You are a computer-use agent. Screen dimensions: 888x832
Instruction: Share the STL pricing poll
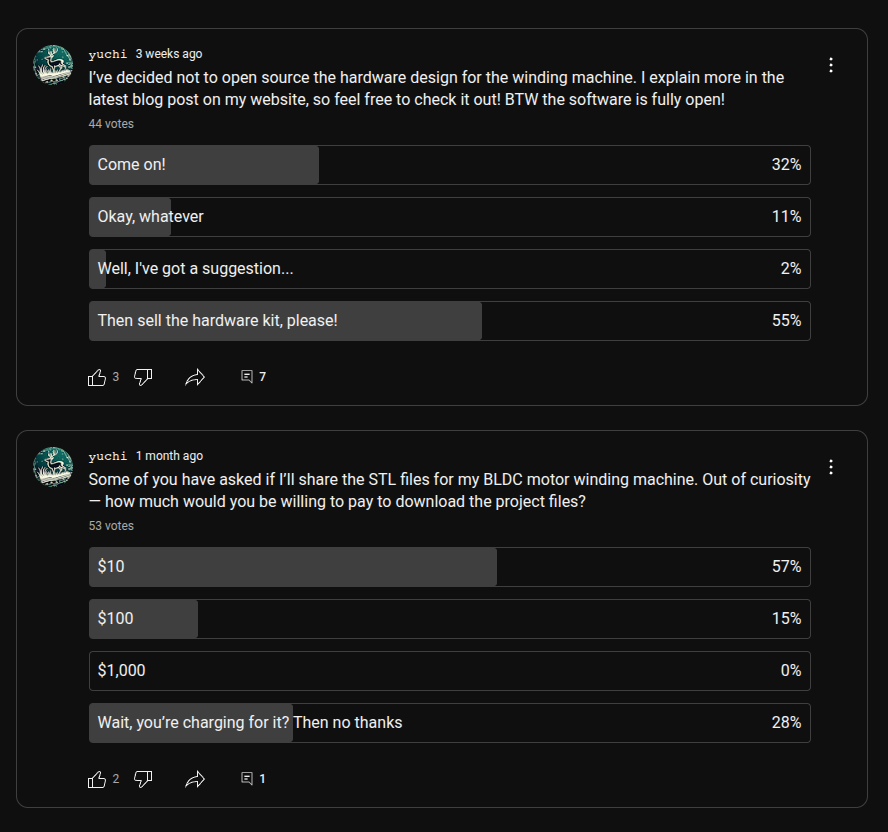195,778
